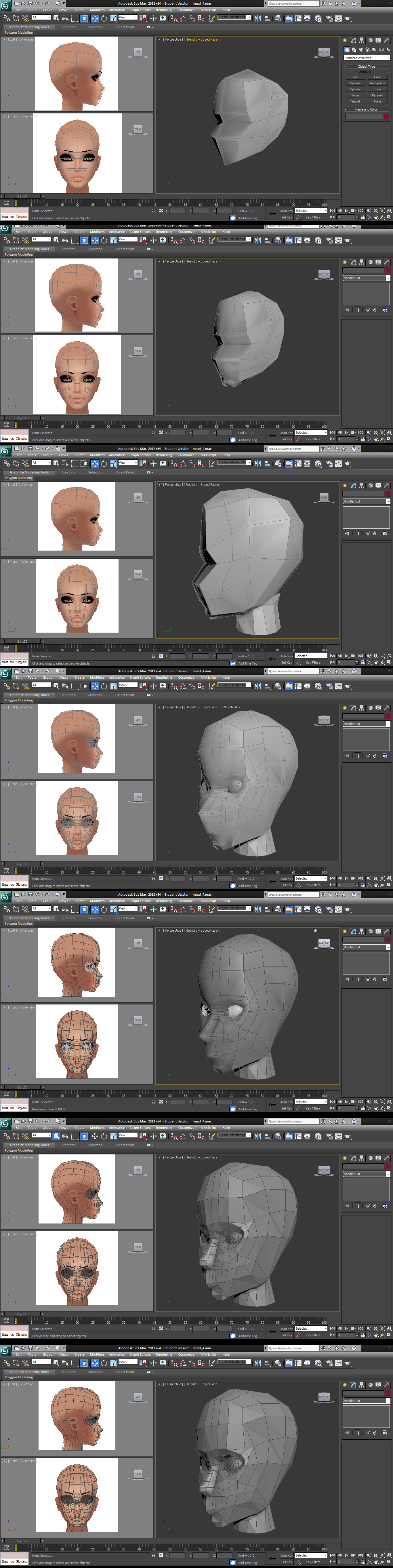Click Select Object arrow in topmost screenshot toolbar
393x1568 pixels.
(56, 18)
